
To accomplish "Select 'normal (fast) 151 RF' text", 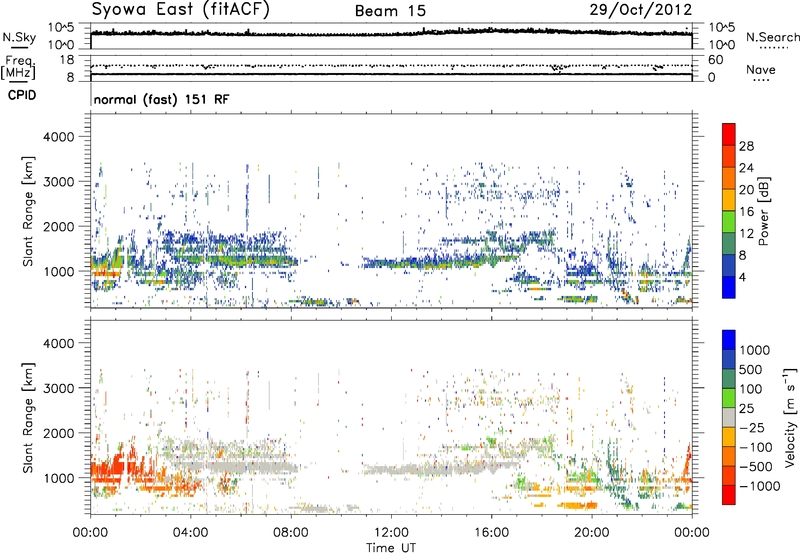I will click(x=161, y=99).
